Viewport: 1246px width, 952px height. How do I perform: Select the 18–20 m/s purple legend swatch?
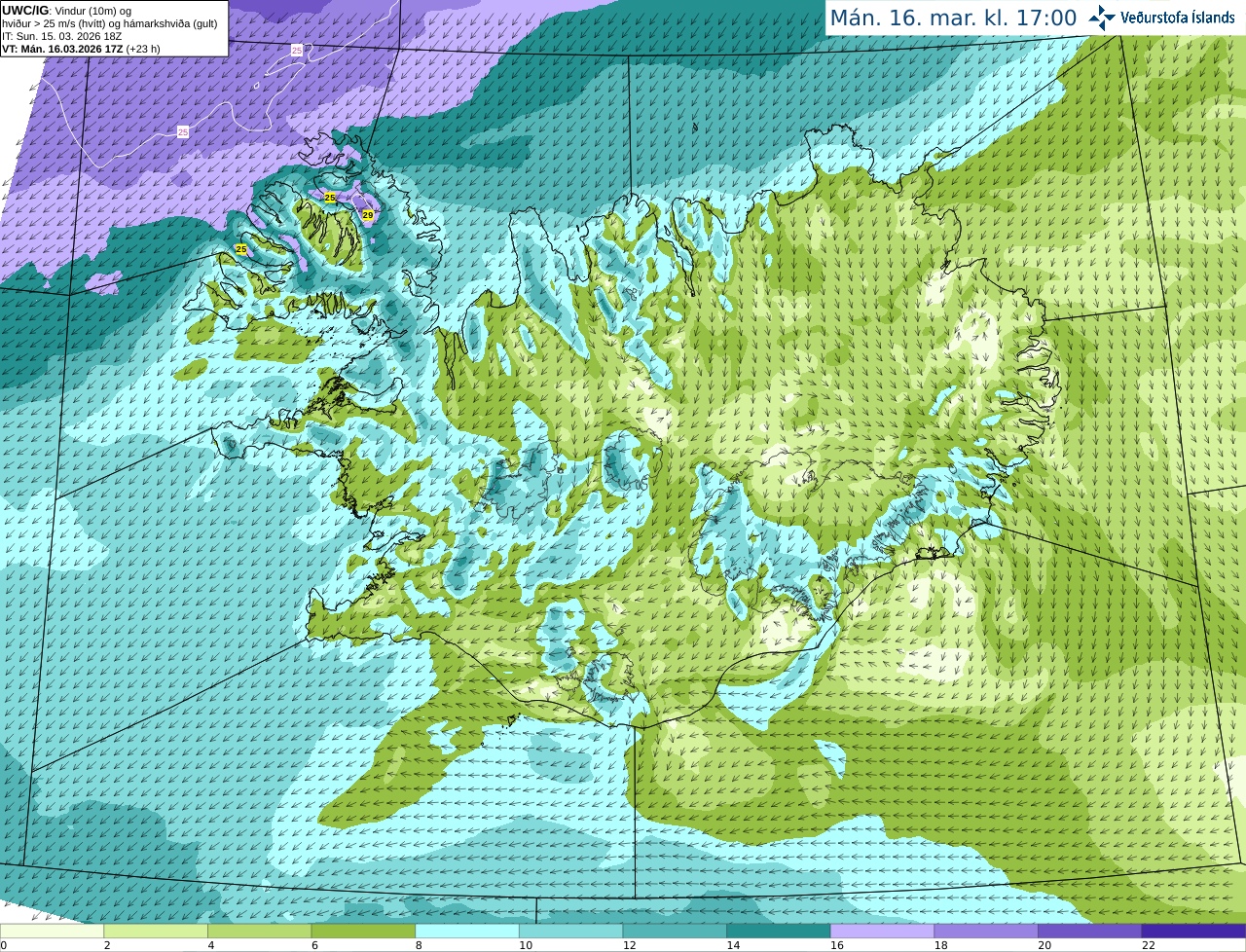pos(986,931)
